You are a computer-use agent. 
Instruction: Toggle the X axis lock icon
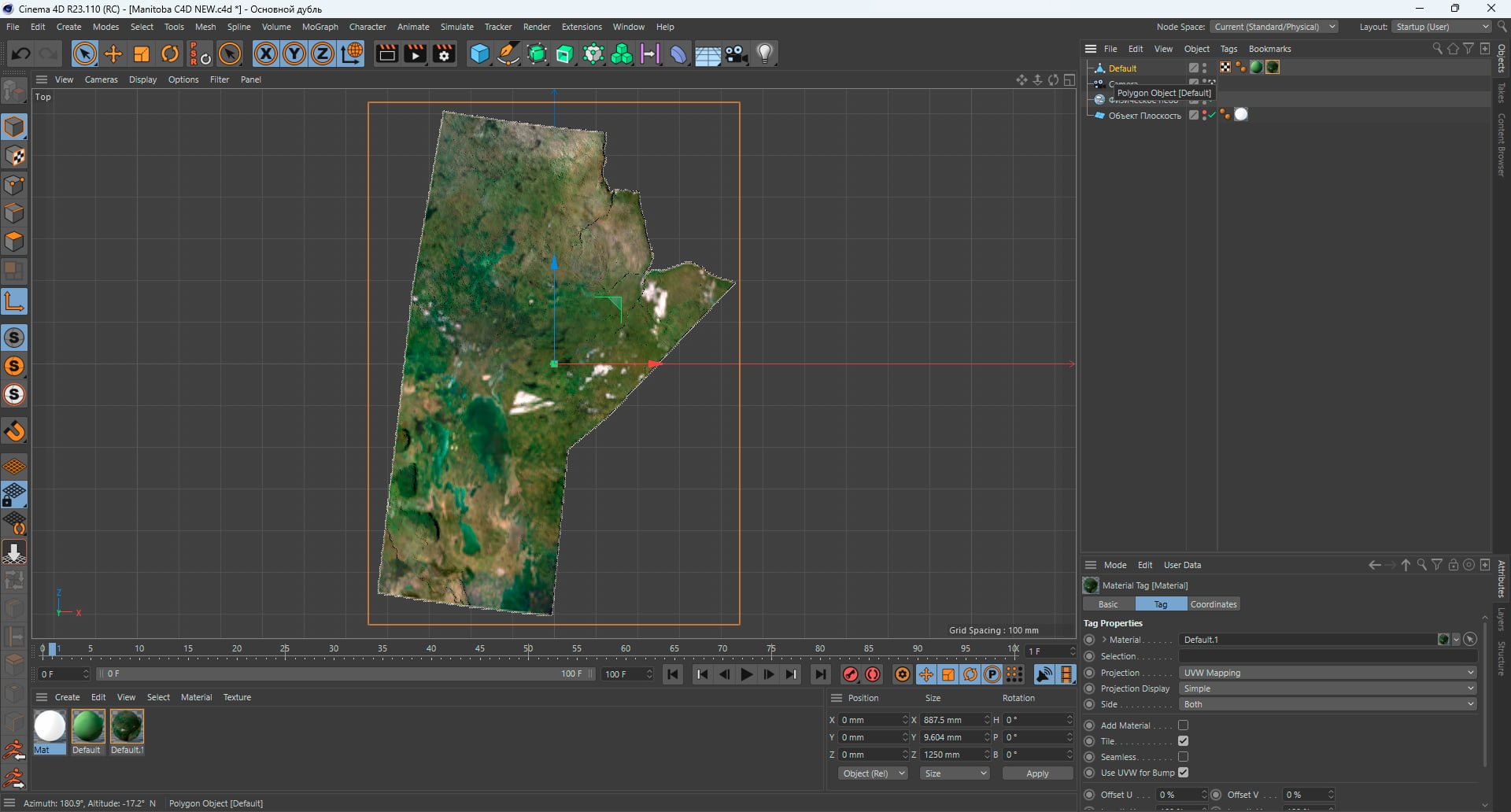(266, 54)
